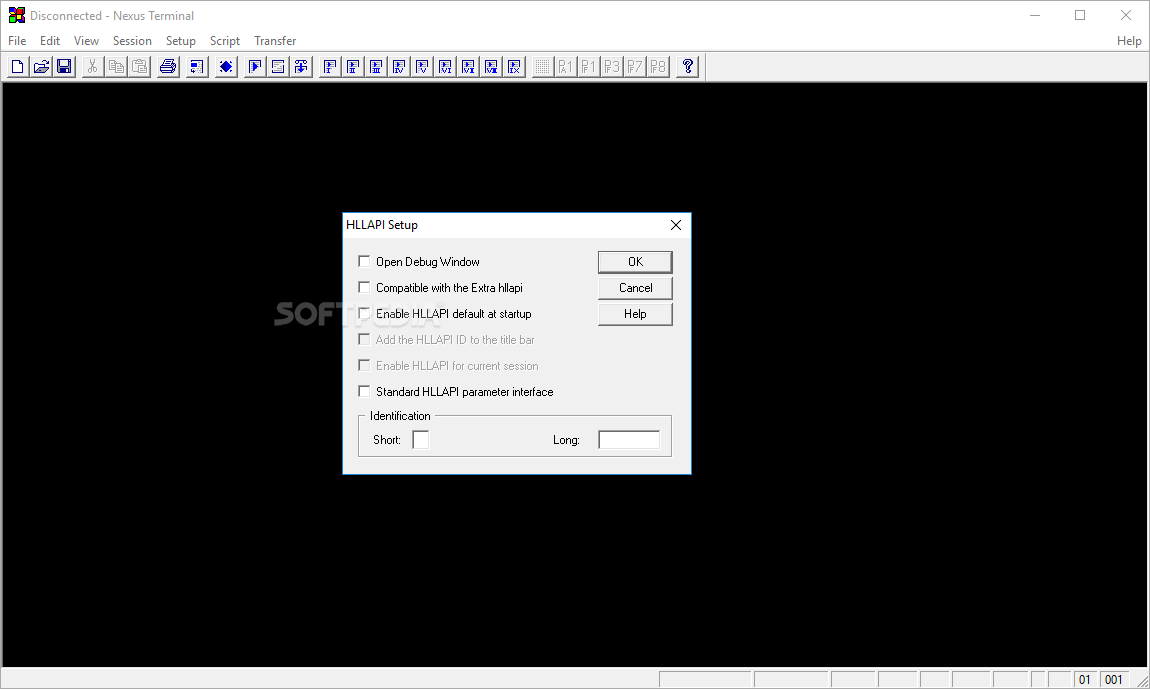Open the Setup menu
The image size is (1150, 689).
tap(180, 40)
